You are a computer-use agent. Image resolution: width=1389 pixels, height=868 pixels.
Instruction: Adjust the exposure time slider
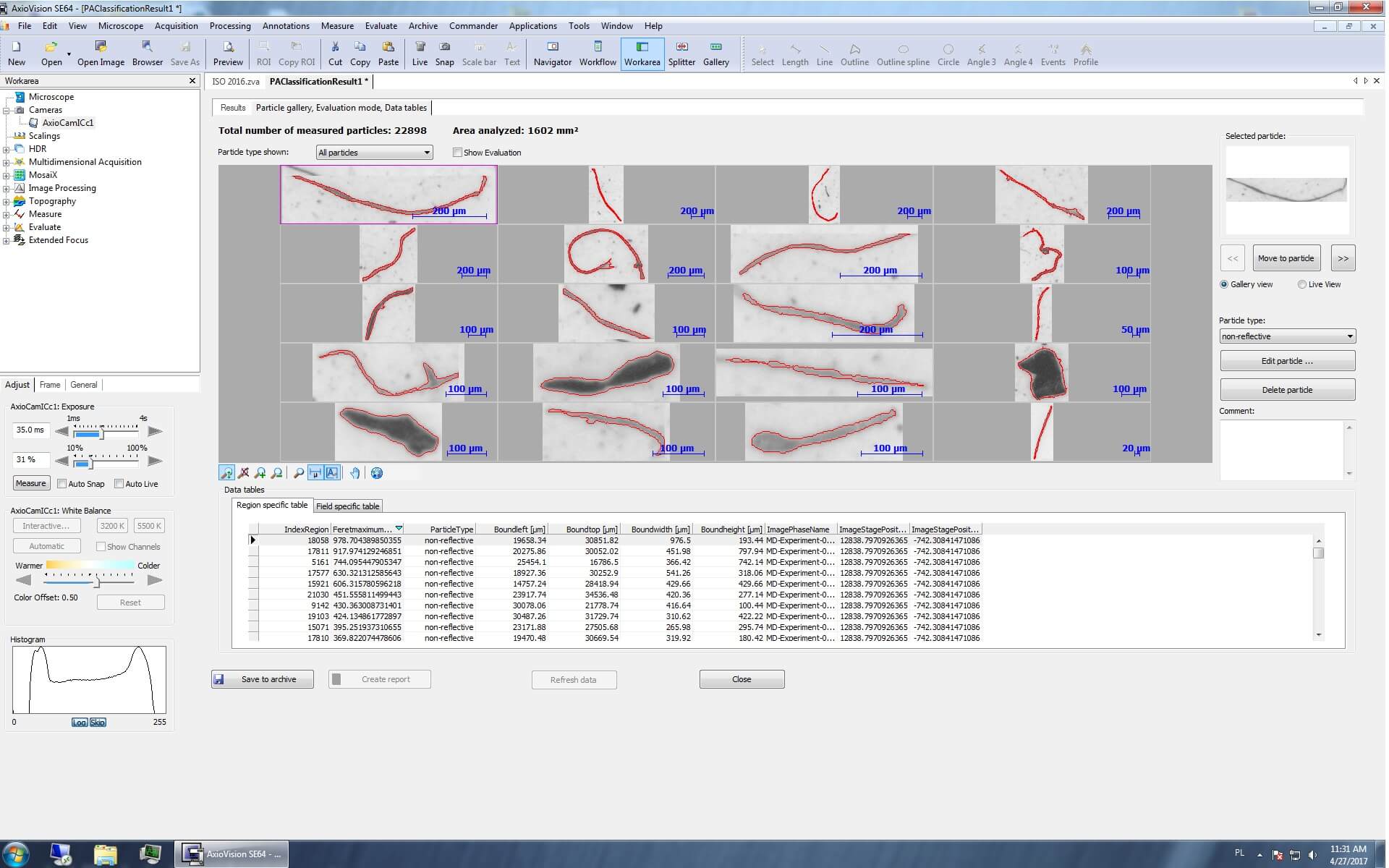point(102,433)
